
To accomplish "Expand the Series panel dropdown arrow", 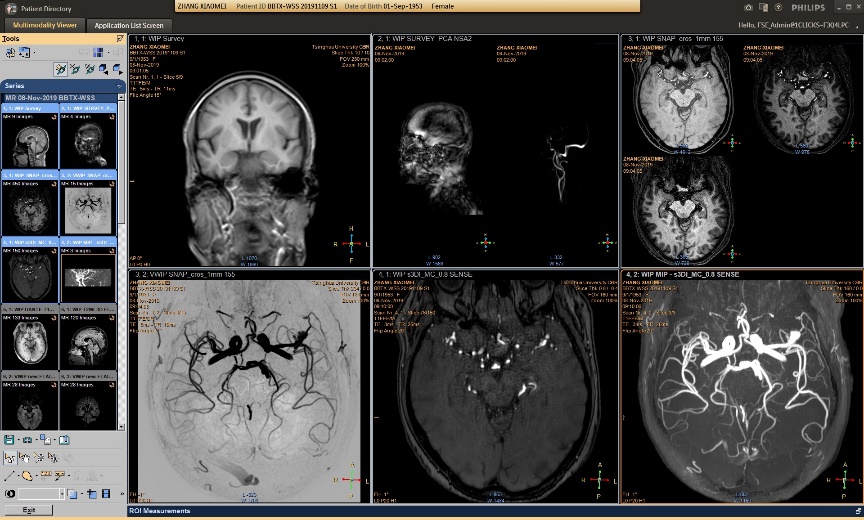I will [120, 86].
